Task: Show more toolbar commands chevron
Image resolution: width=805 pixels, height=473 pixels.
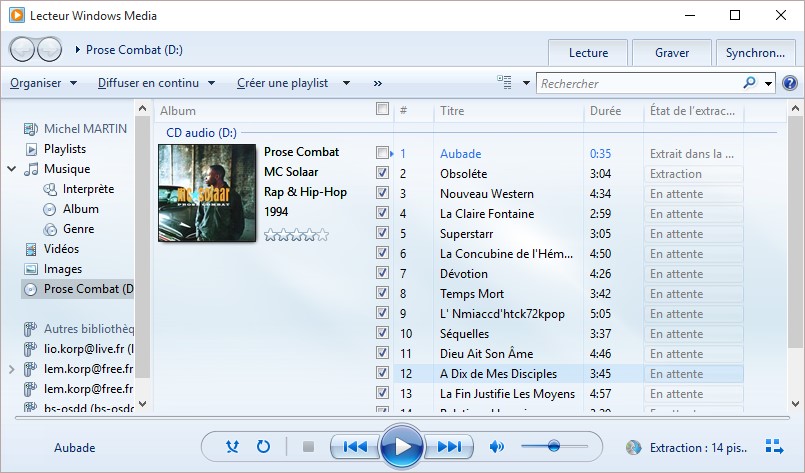Action: point(378,84)
